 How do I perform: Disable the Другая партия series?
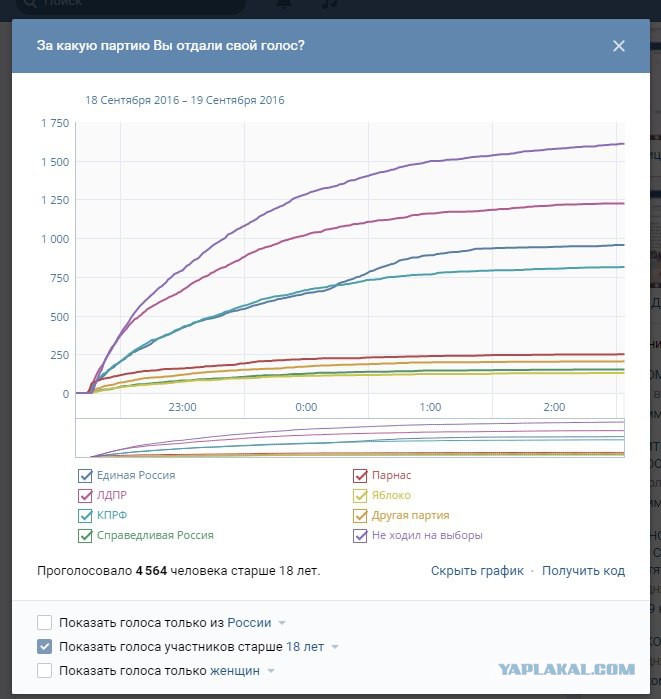(360, 516)
